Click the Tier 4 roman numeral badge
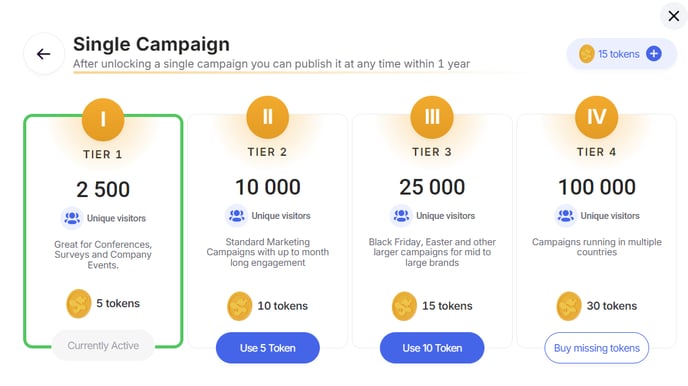The height and width of the screenshot is (386, 688). click(597, 117)
